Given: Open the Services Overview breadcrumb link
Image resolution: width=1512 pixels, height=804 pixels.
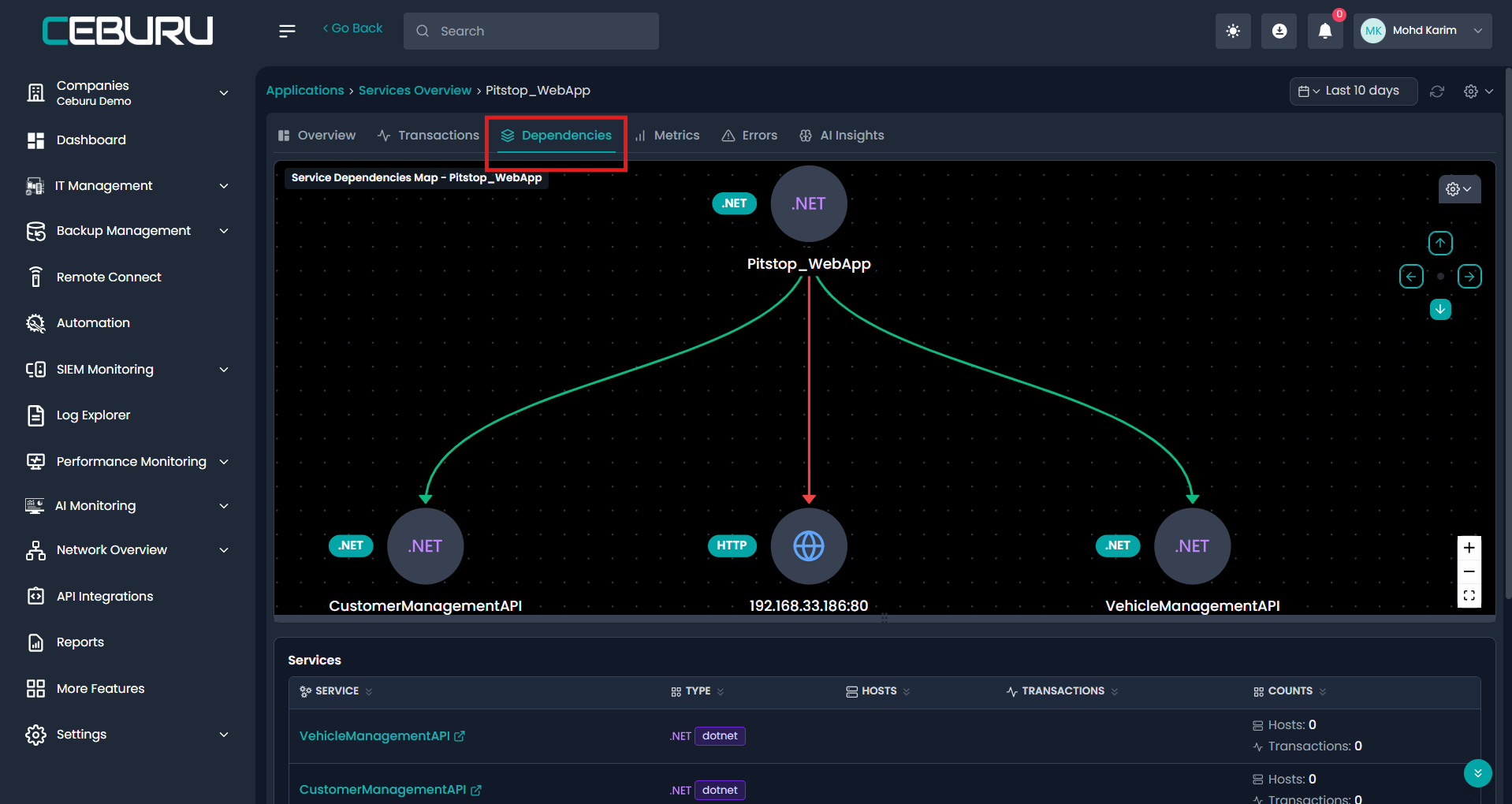Looking at the screenshot, I should click(x=415, y=91).
